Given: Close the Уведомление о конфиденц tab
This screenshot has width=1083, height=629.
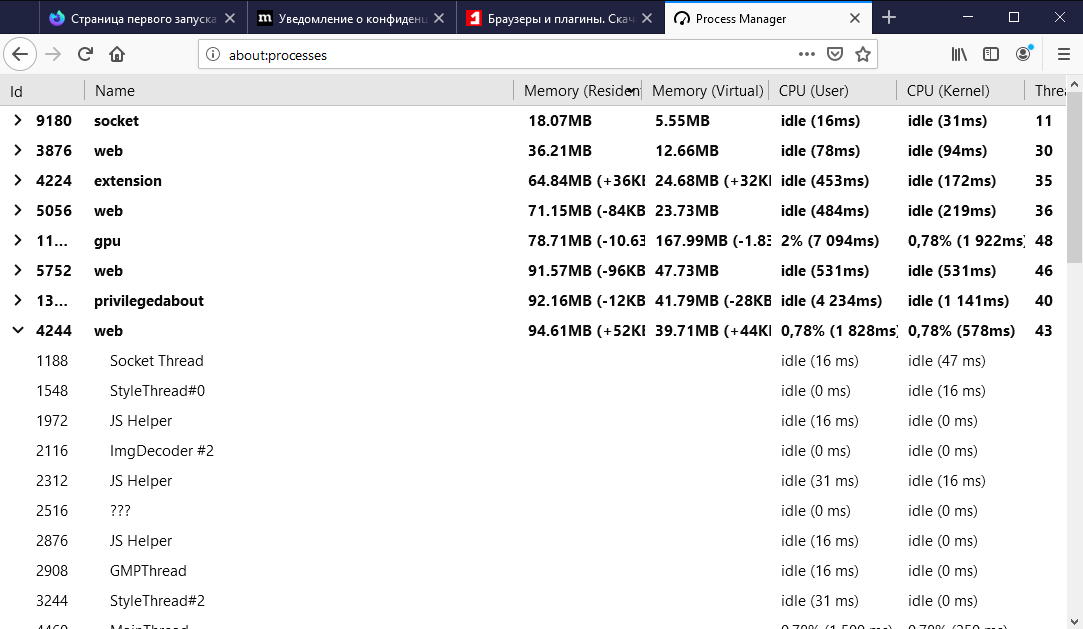Looking at the screenshot, I should 439,18.
